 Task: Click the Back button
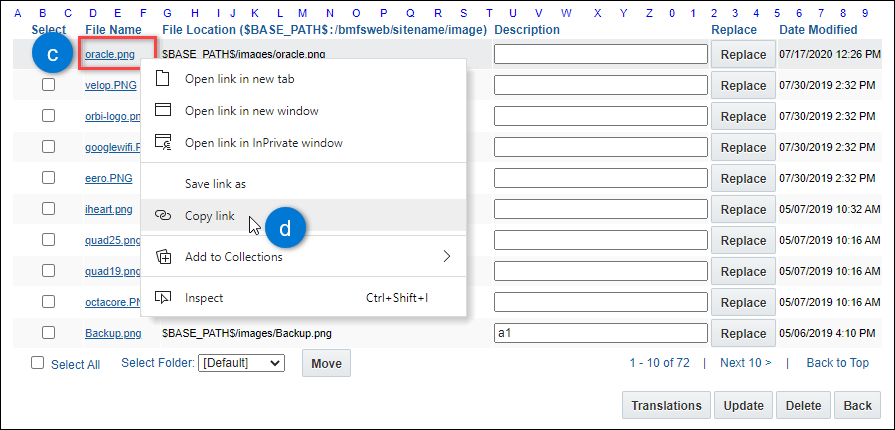click(x=857, y=405)
